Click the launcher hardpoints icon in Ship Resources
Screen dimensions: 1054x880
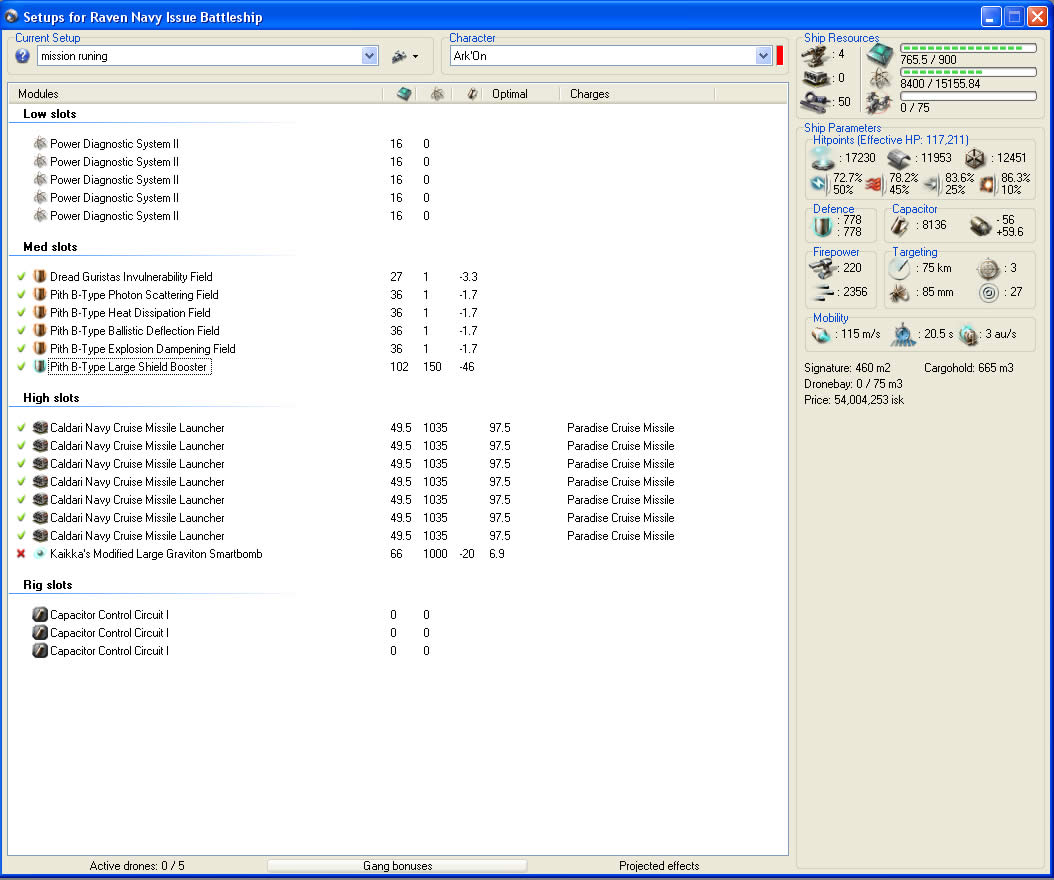[x=815, y=79]
